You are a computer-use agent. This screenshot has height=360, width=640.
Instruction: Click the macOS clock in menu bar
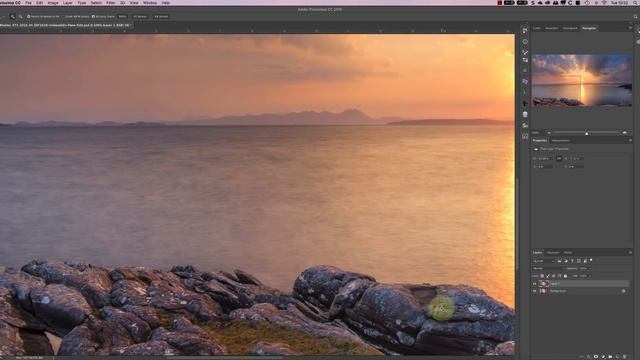pyautogui.click(x=619, y=2)
